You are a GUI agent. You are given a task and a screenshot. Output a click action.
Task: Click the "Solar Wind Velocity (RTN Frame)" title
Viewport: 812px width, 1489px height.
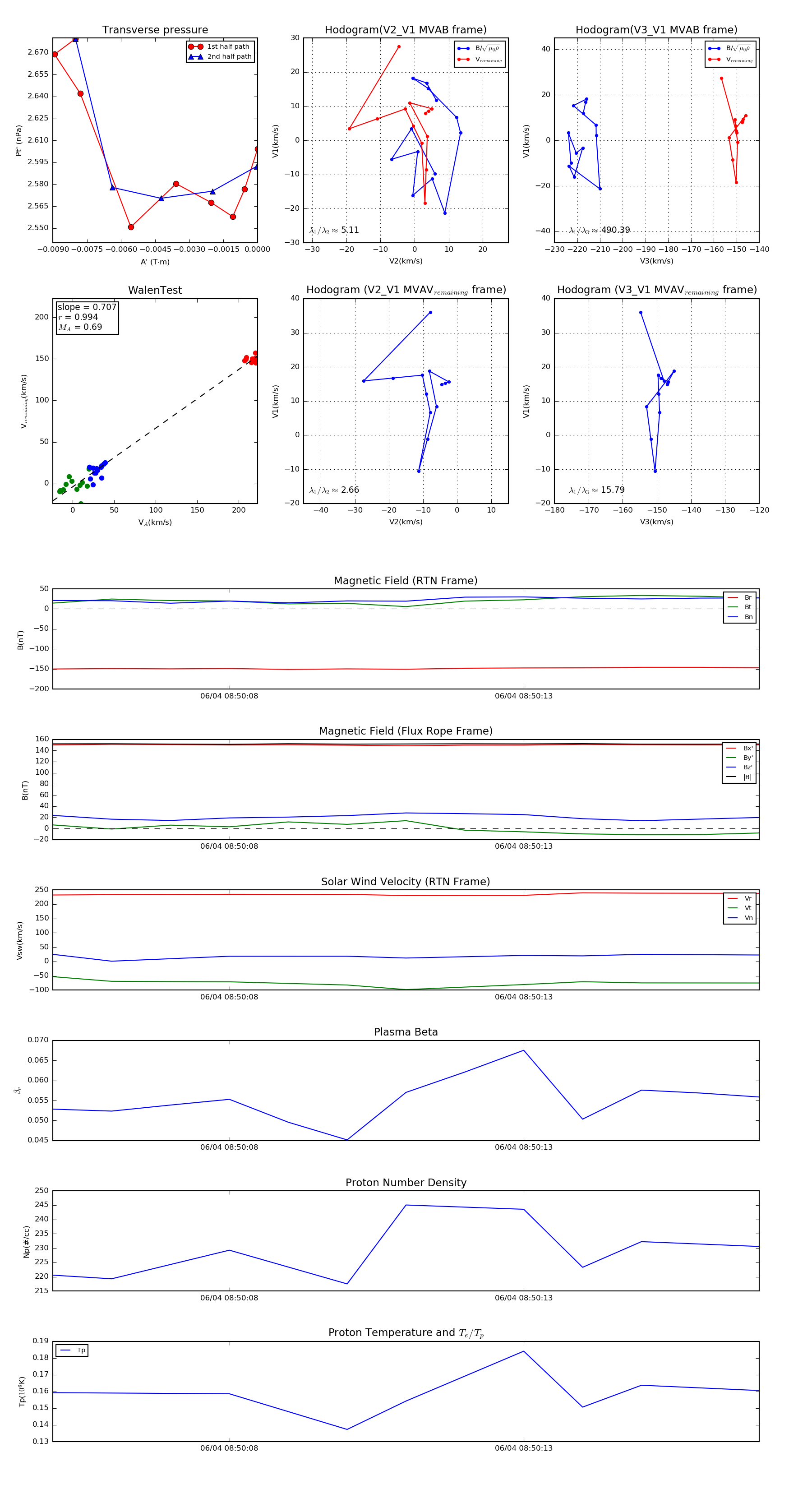point(406,882)
